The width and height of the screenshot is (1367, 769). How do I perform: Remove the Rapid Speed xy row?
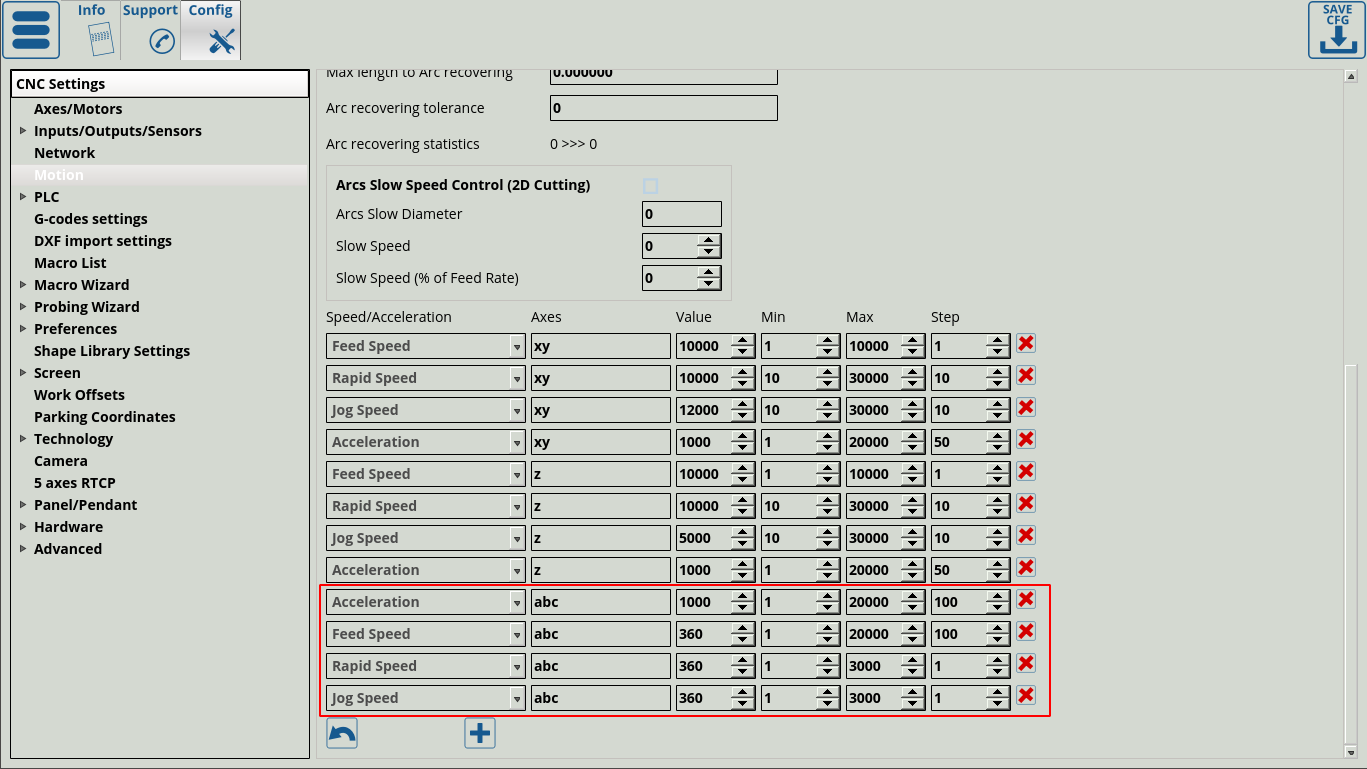[x=1025, y=376]
